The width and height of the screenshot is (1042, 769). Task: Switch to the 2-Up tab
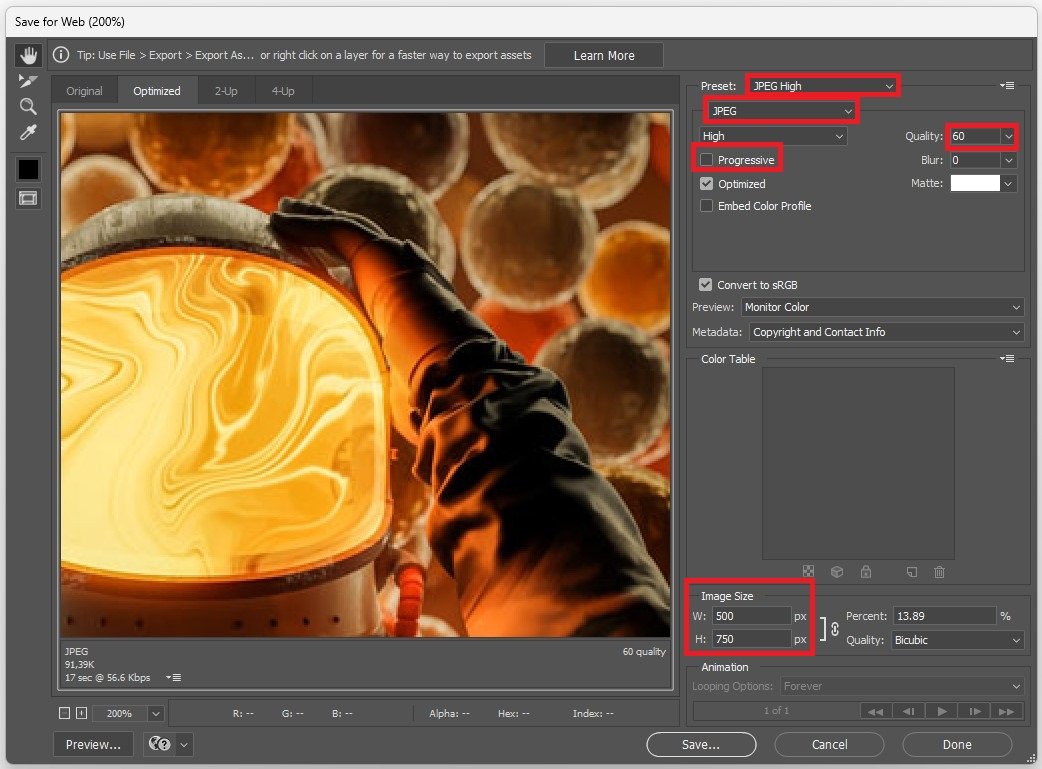pos(226,91)
